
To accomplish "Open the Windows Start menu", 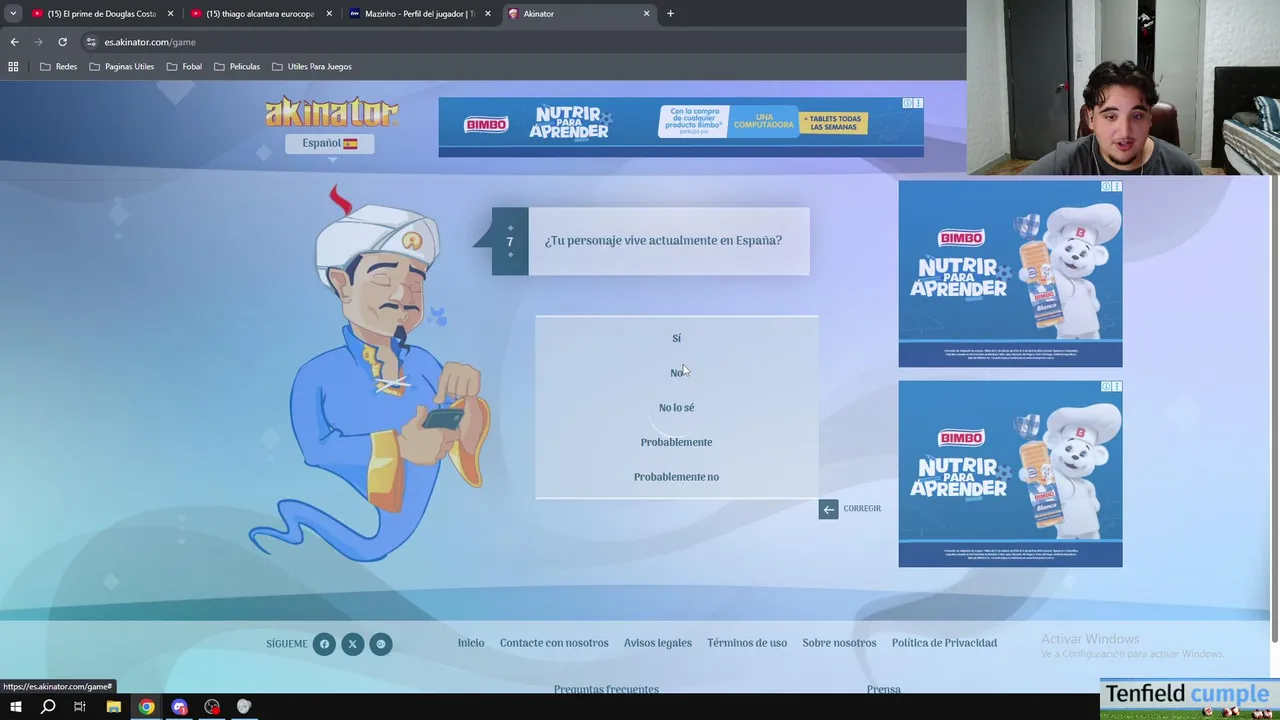I will (x=15, y=707).
